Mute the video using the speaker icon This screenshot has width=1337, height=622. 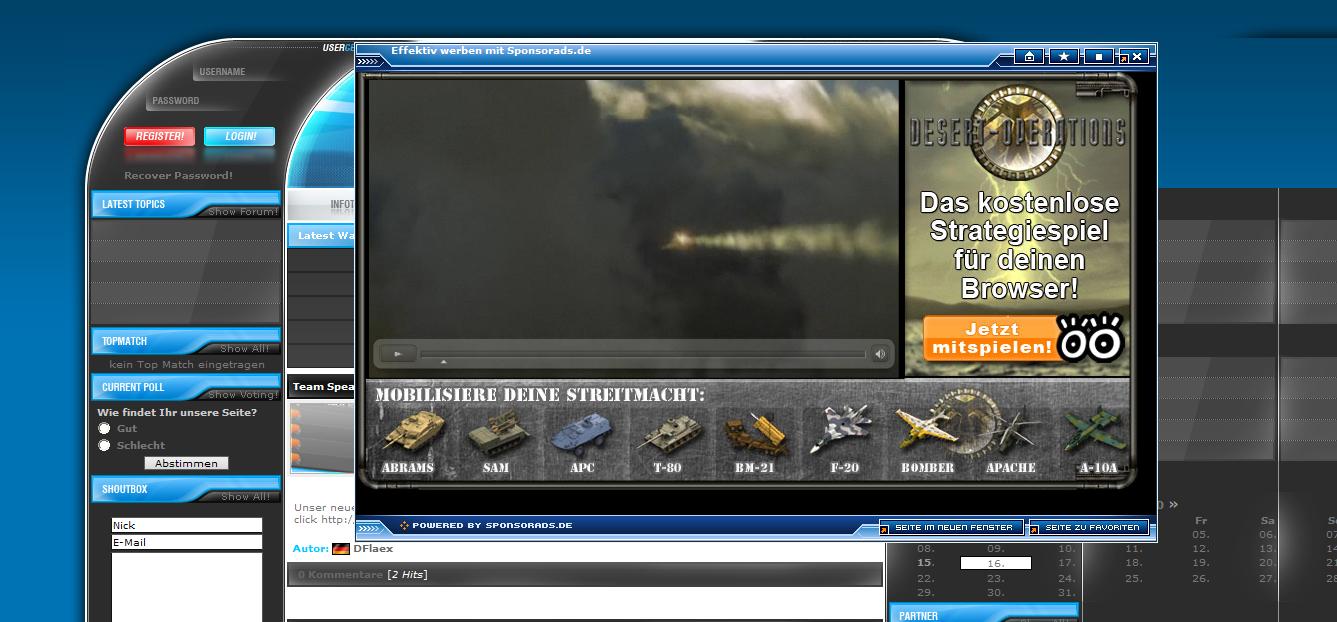coord(880,354)
